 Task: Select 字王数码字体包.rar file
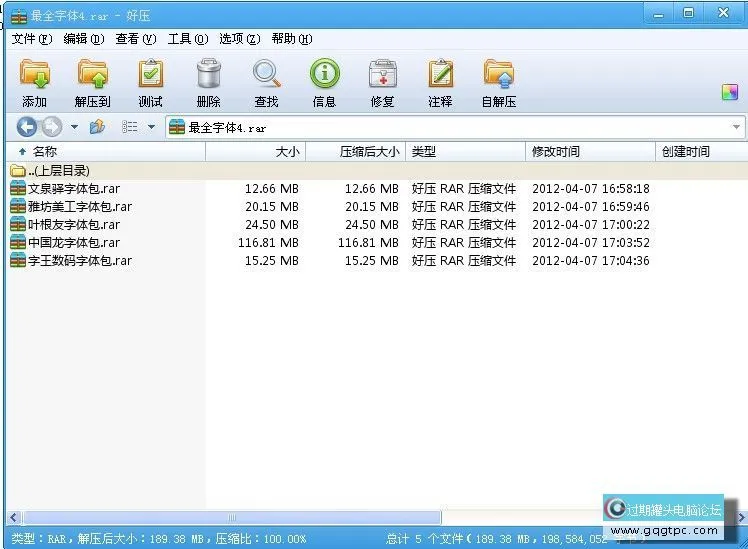pyautogui.click(x=80, y=260)
